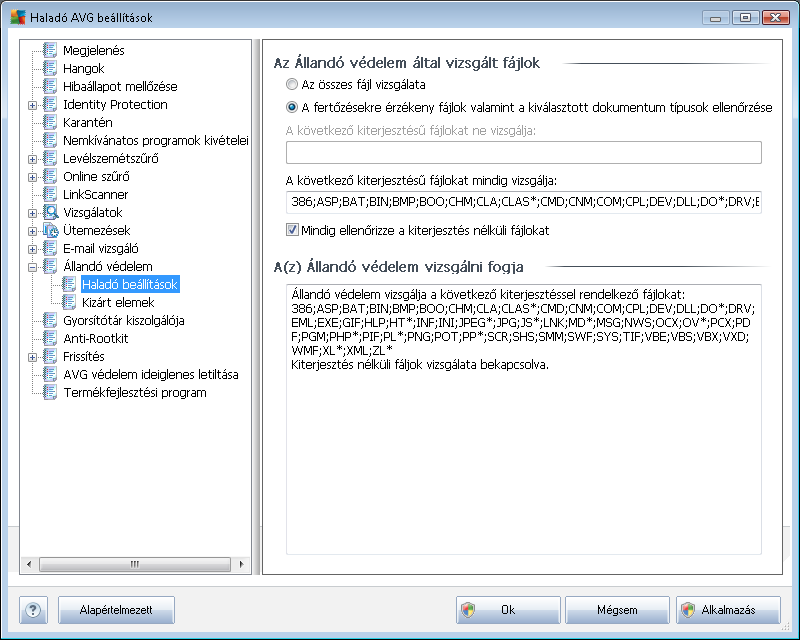Image resolution: width=800 pixels, height=640 pixels.
Task: Click the Frissítés item icon
Action: [49, 356]
